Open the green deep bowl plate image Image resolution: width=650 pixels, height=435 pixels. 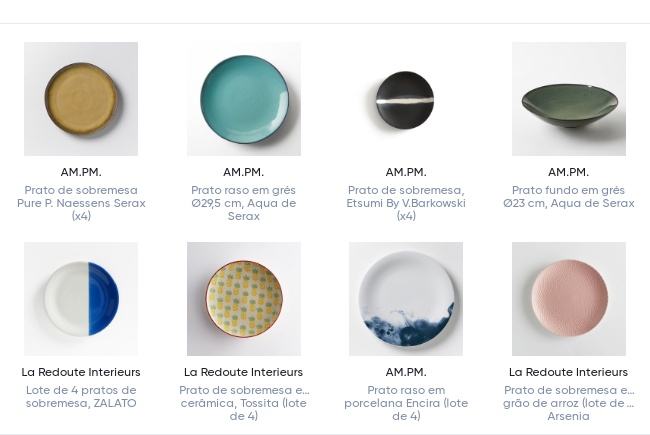(x=568, y=99)
